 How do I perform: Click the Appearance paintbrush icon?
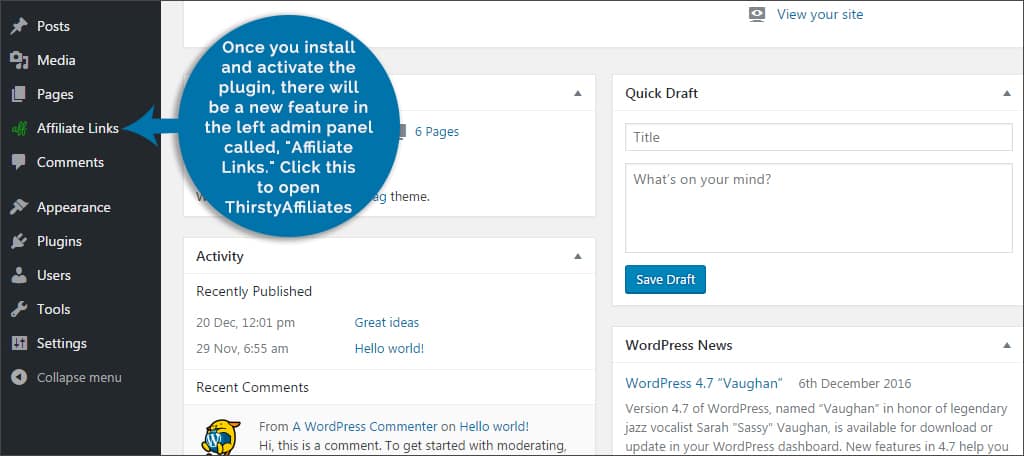point(19,207)
